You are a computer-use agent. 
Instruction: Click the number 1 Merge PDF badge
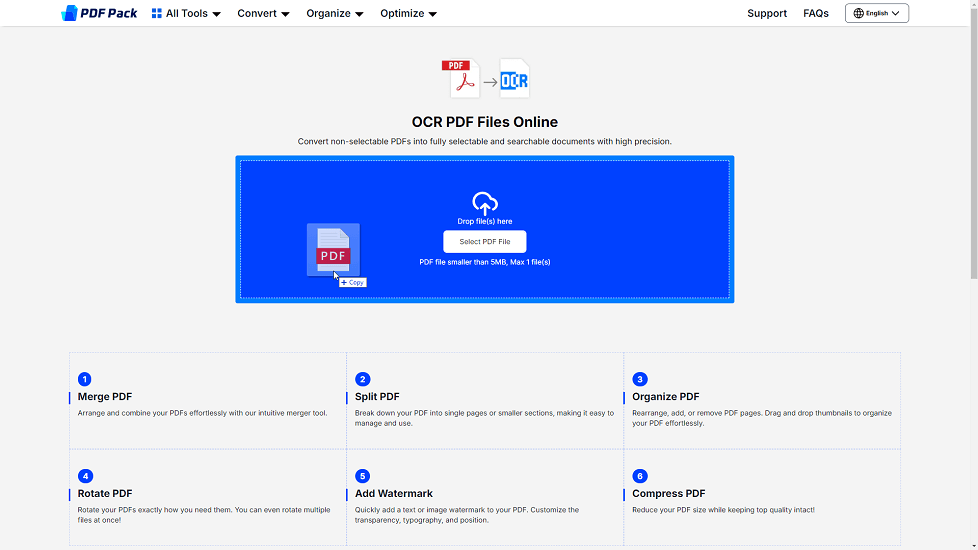(85, 379)
